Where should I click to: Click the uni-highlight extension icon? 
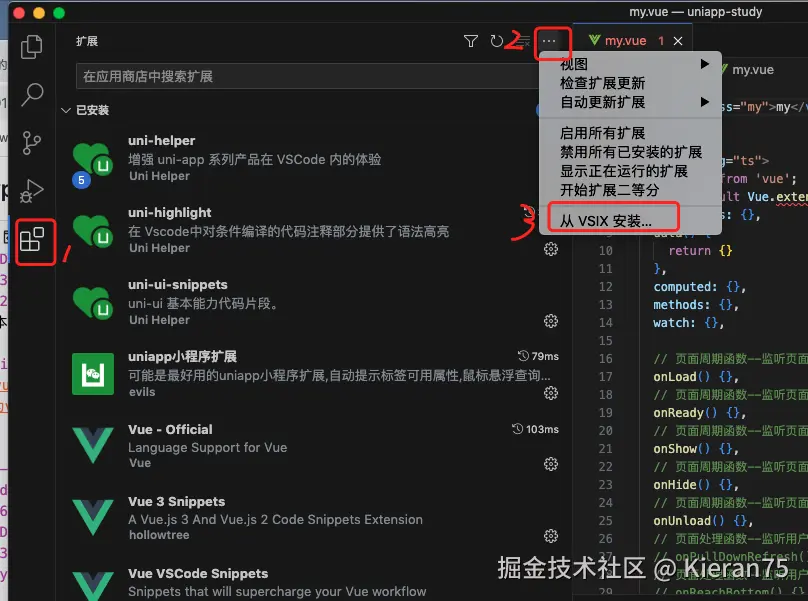(x=93, y=230)
